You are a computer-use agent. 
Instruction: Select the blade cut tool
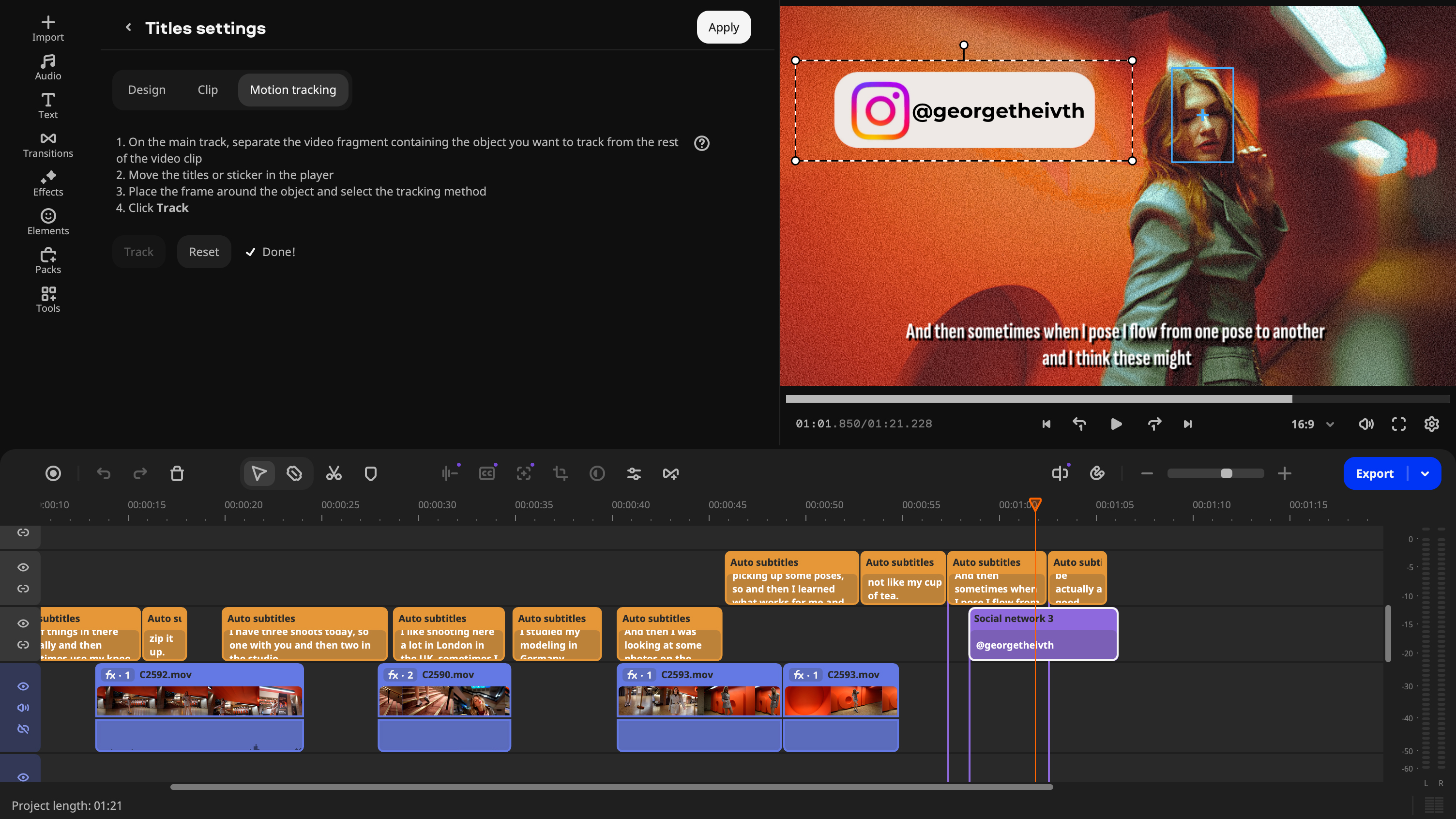(294, 473)
